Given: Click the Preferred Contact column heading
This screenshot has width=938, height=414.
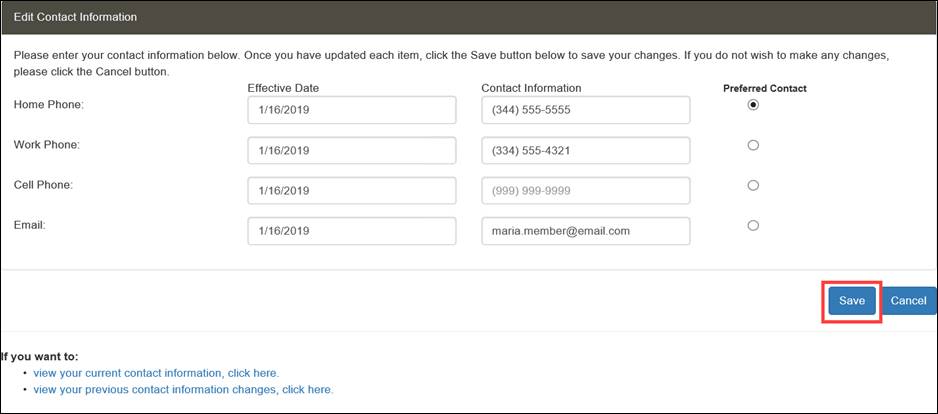Looking at the screenshot, I should tap(765, 89).
